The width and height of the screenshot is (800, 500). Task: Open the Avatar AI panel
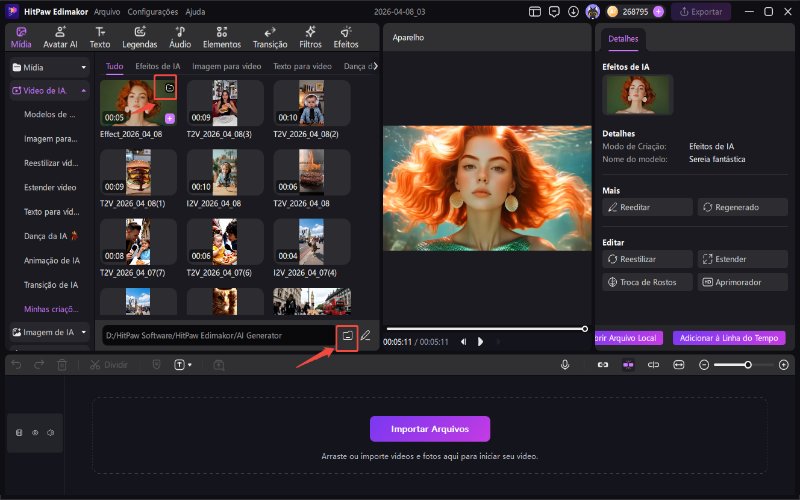(x=60, y=37)
